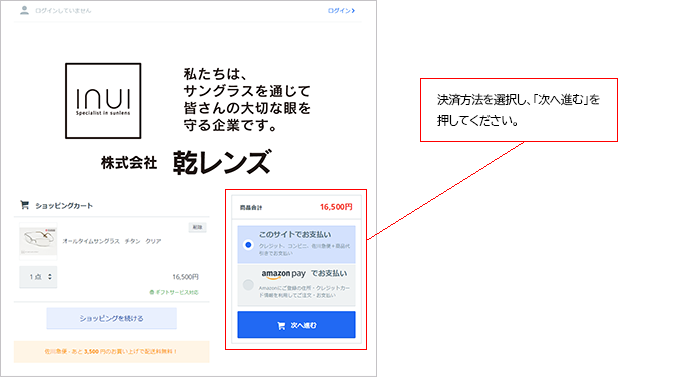This screenshot has width=675, height=380.
Task: Click the blue 次へ進む button
Action: 296,325
